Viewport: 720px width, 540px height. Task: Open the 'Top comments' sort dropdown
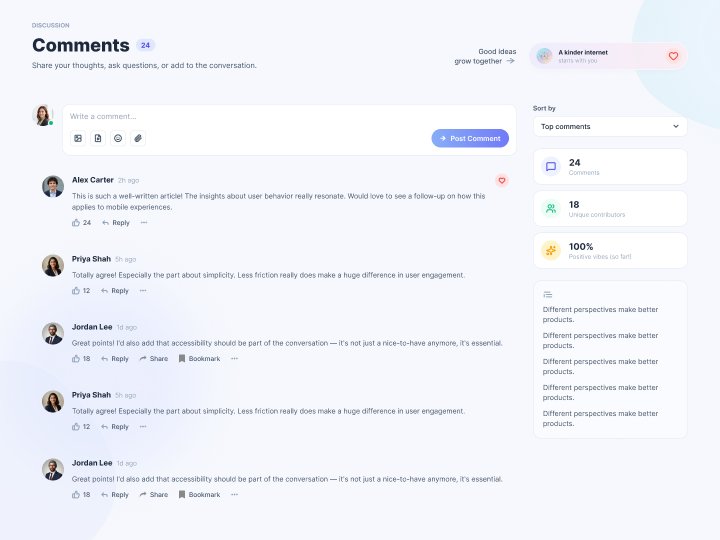(x=610, y=126)
